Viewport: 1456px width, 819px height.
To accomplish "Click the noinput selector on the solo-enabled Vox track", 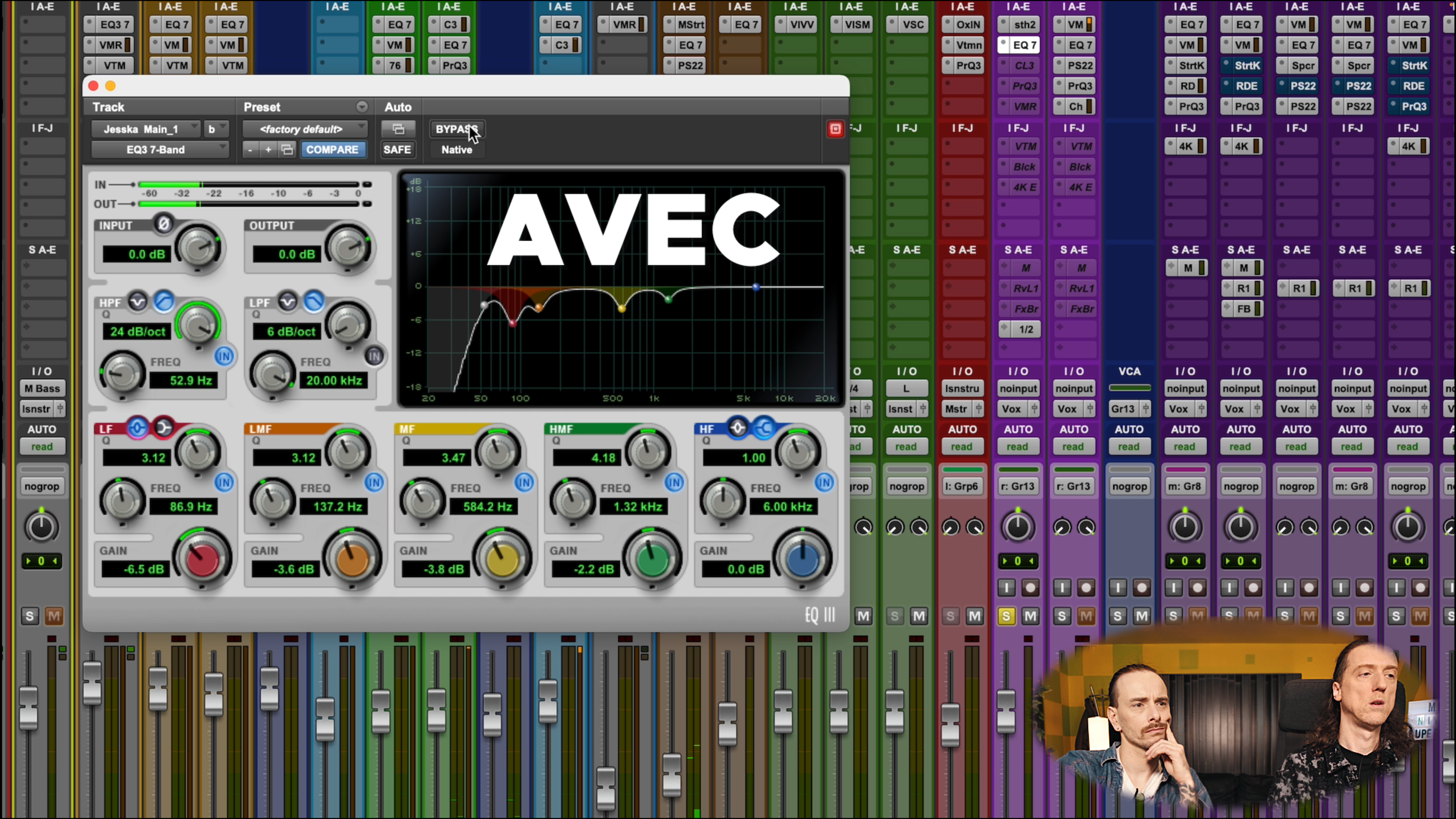I will click(1017, 388).
